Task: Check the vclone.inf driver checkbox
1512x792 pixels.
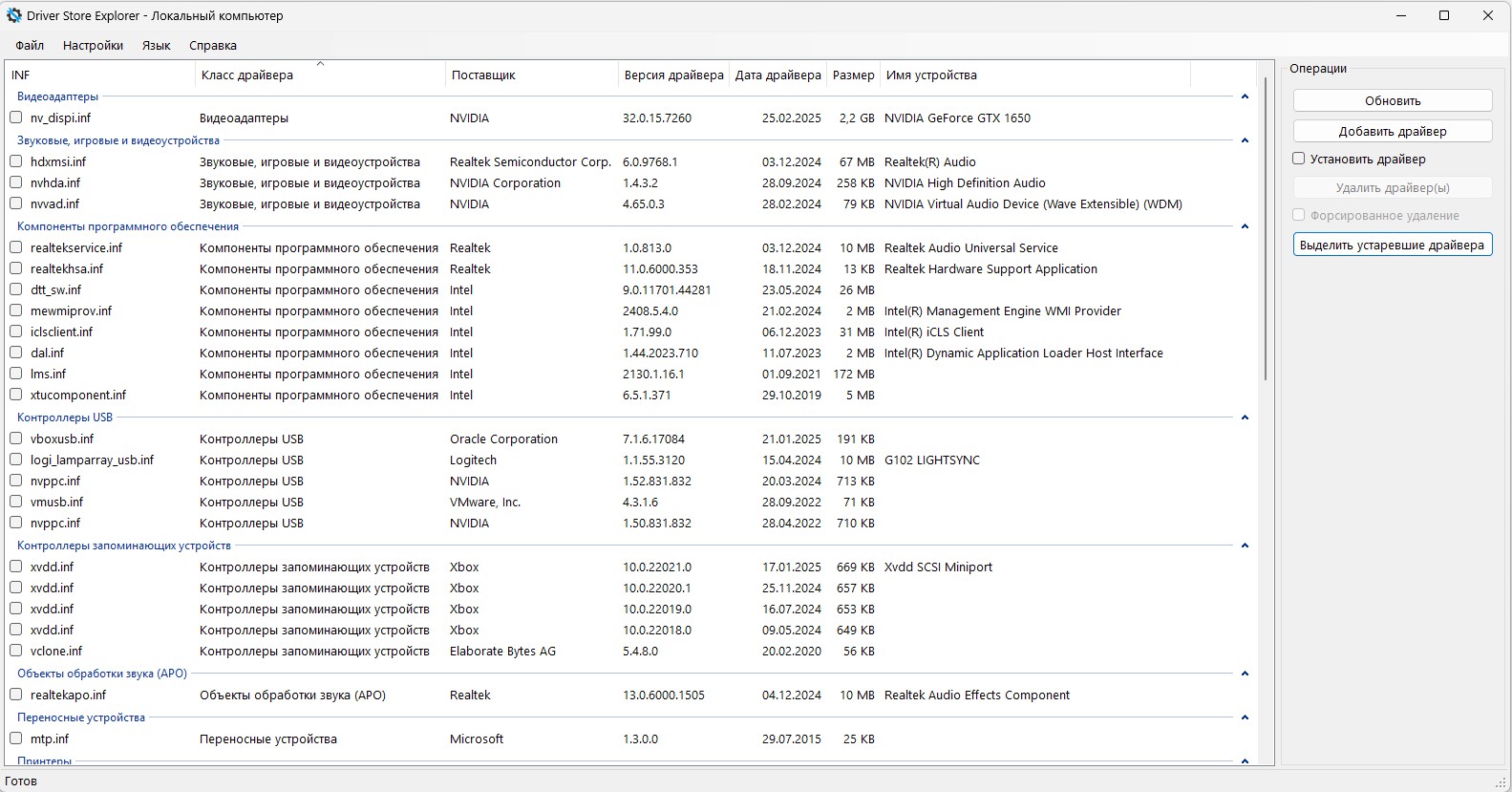Action: tap(16, 651)
